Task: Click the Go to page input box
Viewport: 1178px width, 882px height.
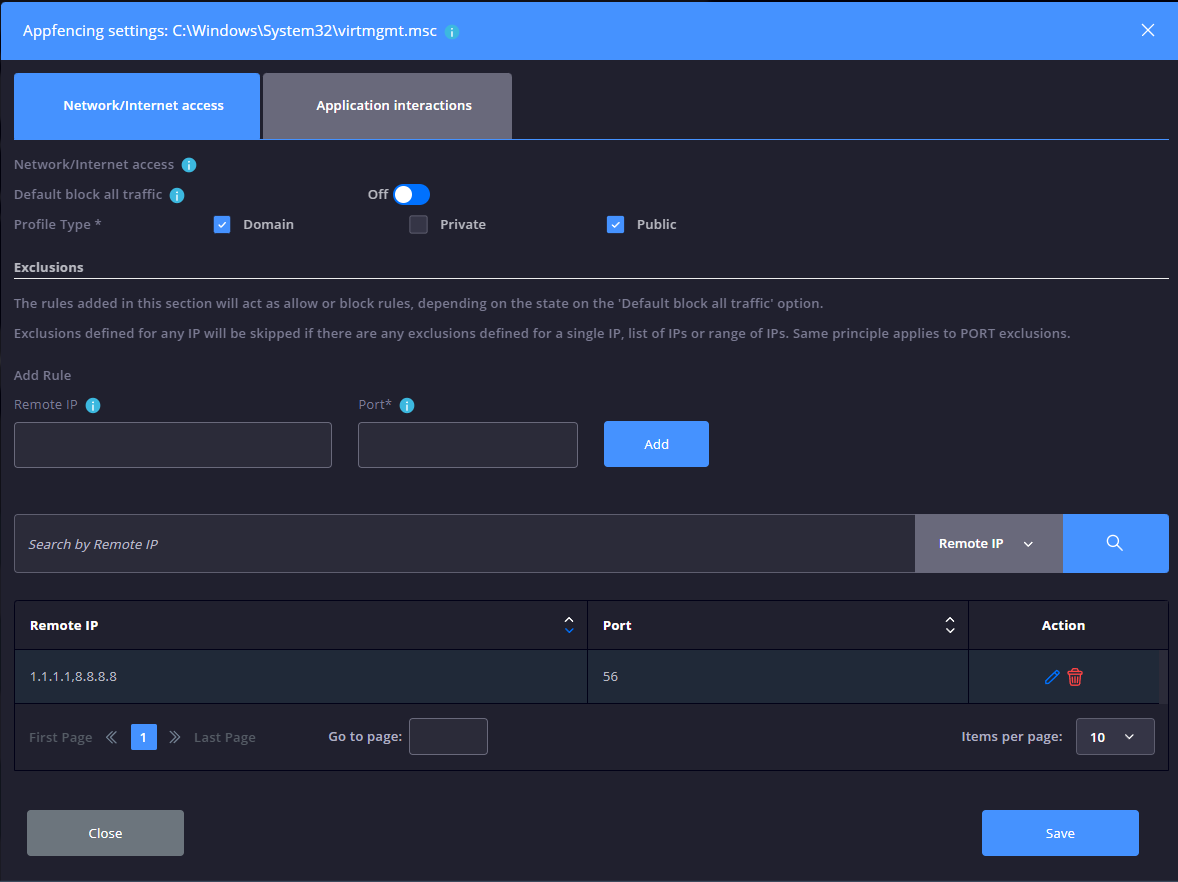Action: pyautogui.click(x=448, y=736)
